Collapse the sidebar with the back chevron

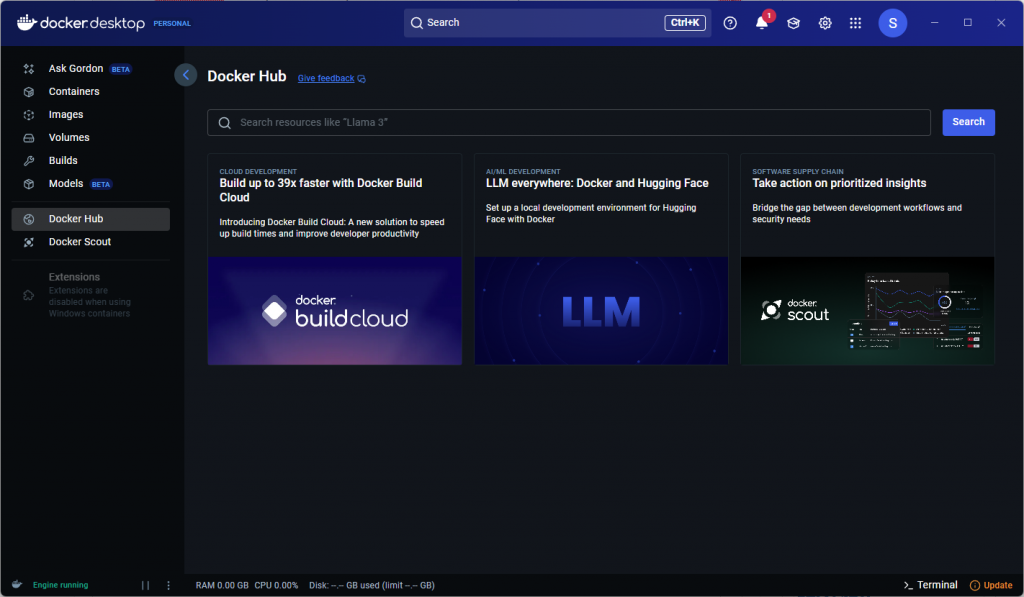pyautogui.click(x=185, y=75)
